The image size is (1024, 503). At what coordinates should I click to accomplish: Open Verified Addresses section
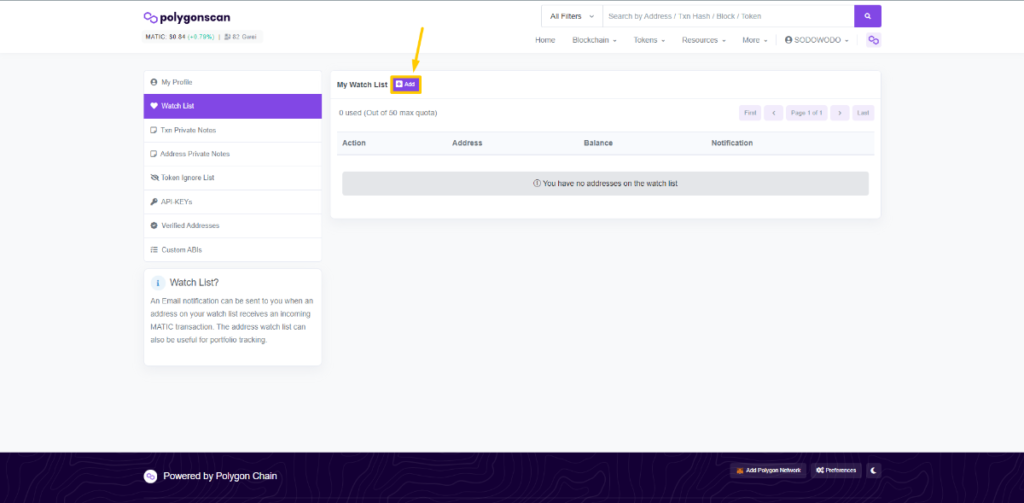(232, 225)
